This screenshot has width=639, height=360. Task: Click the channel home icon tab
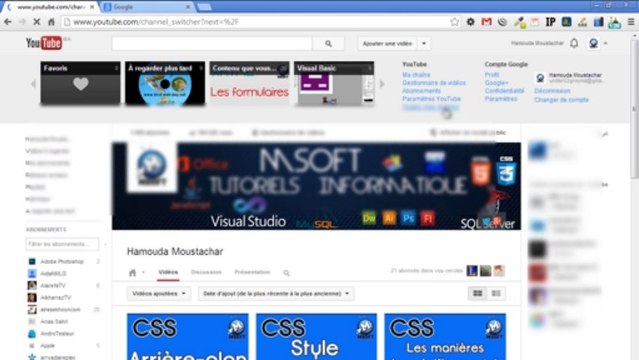[132, 273]
